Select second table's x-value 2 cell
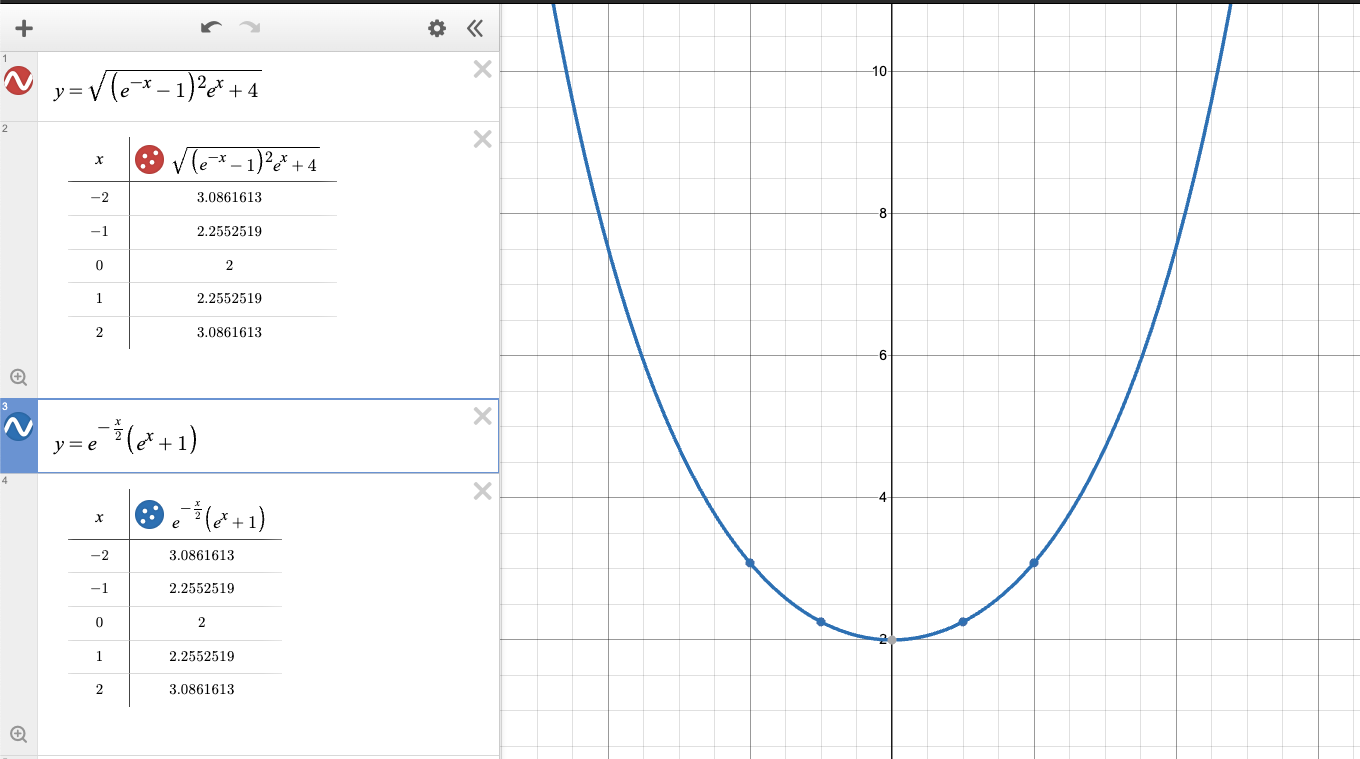Screen dimensions: 1360x759 99,689
